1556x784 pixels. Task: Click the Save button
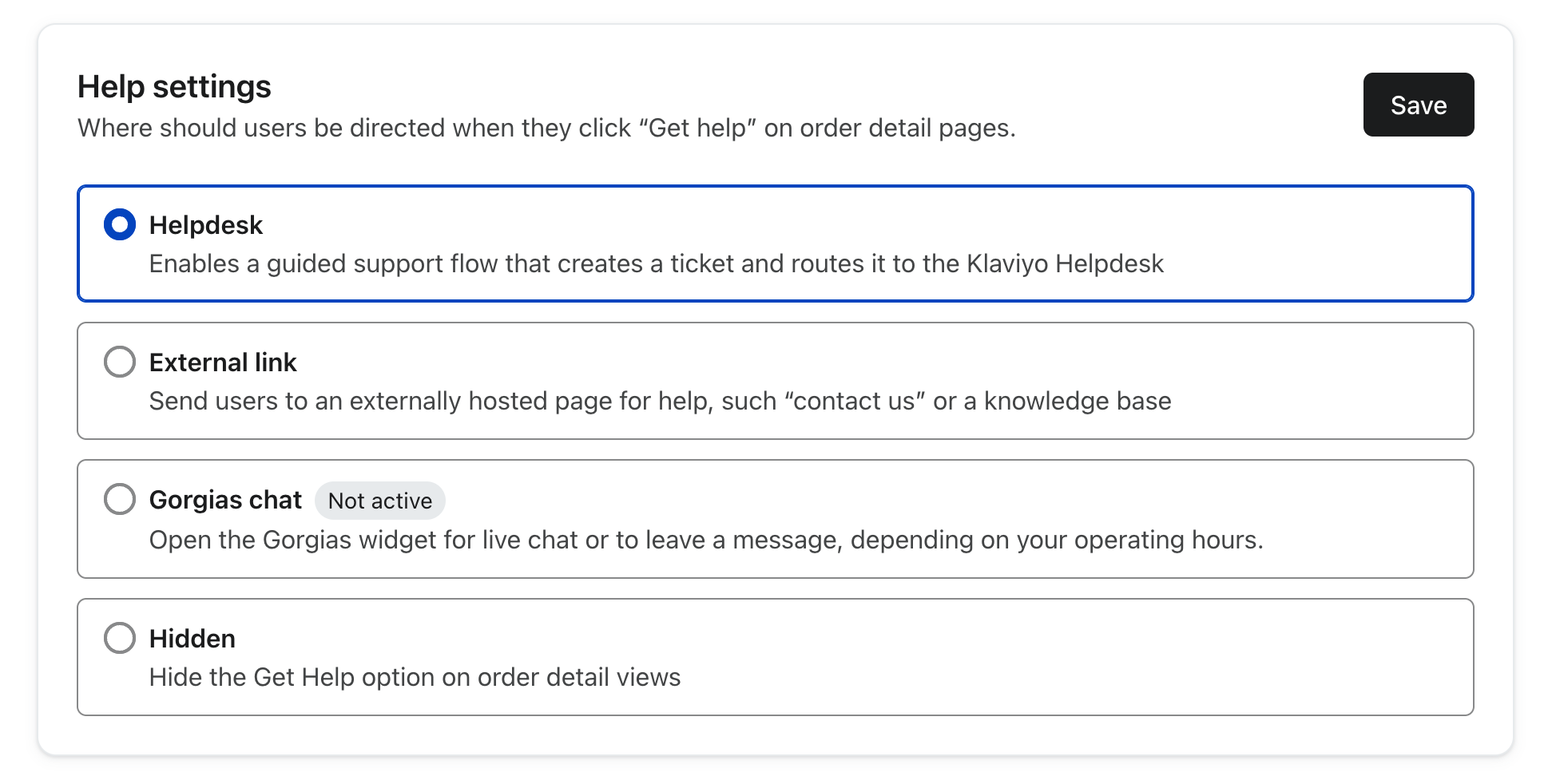[1418, 105]
